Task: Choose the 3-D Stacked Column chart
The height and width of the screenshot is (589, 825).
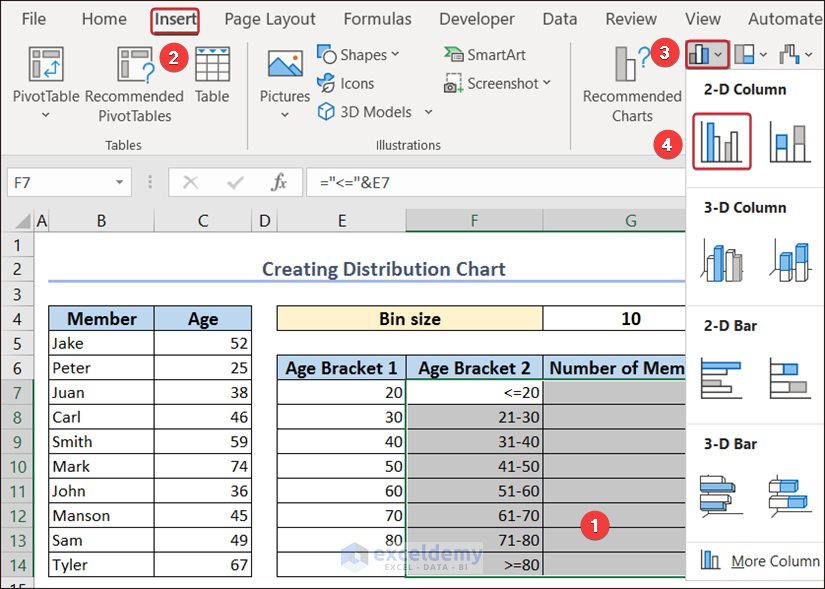Action: point(789,260)
